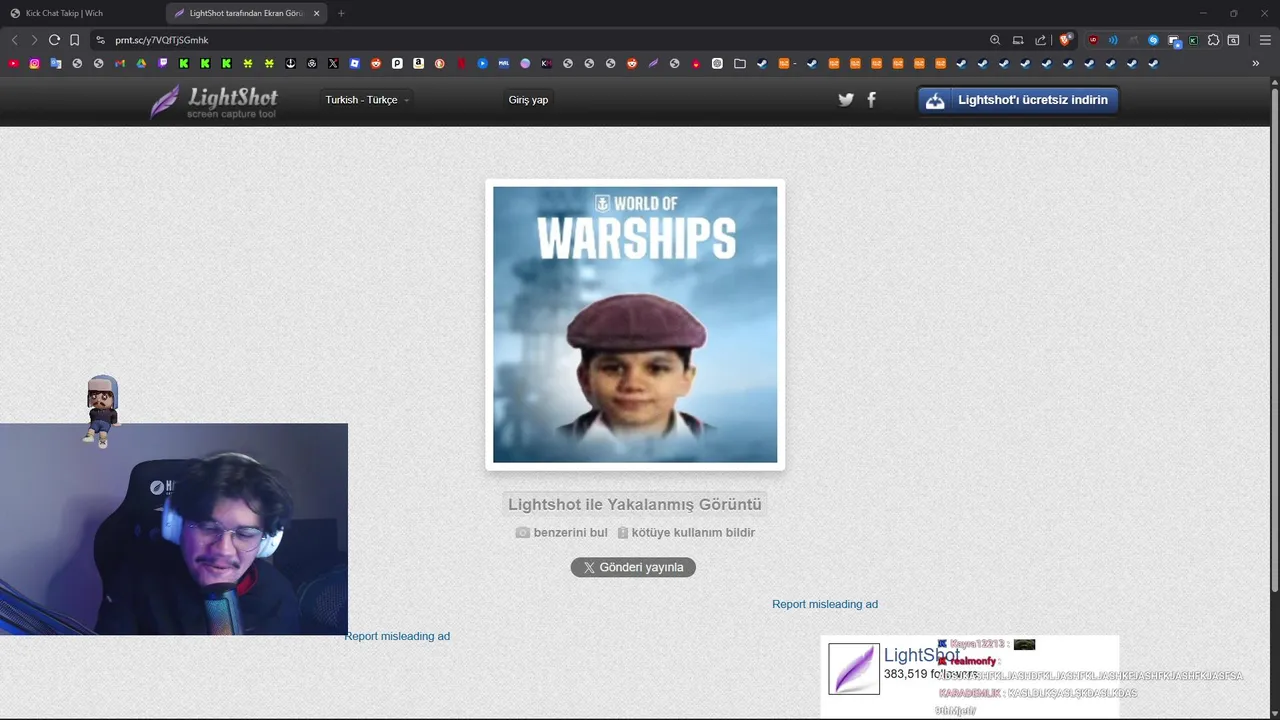
Task: Click the small avatar character above webcam
Action: coord(101,410)
